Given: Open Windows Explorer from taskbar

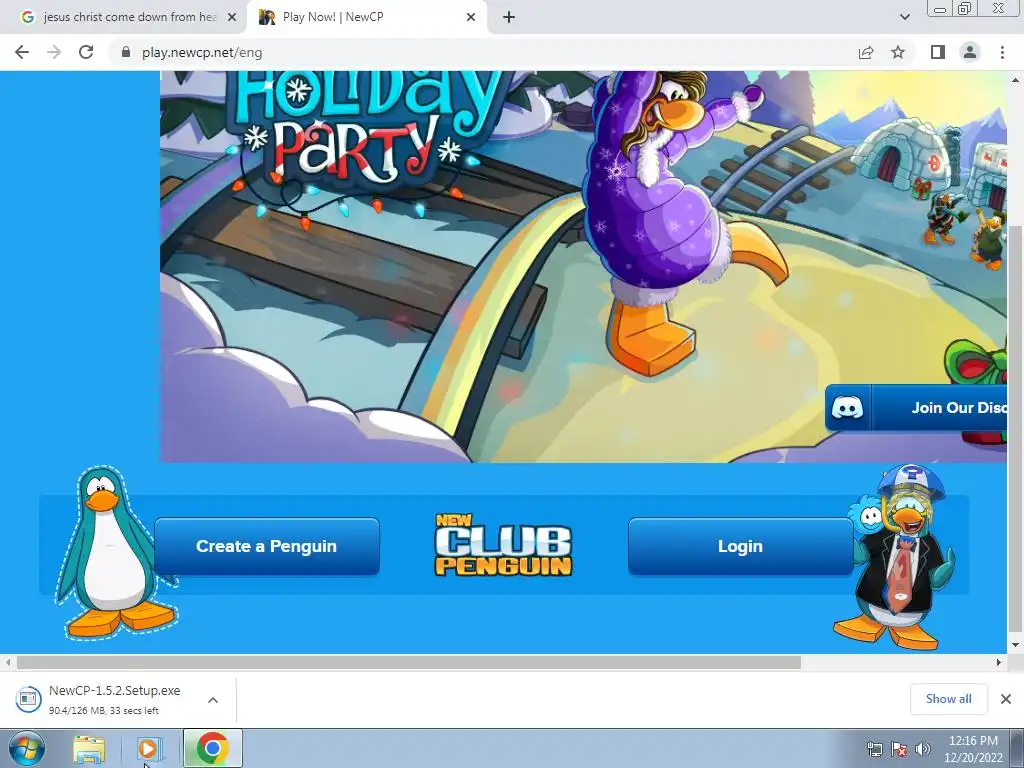Looking at the screenshot, I should click(x=89, y=748).
